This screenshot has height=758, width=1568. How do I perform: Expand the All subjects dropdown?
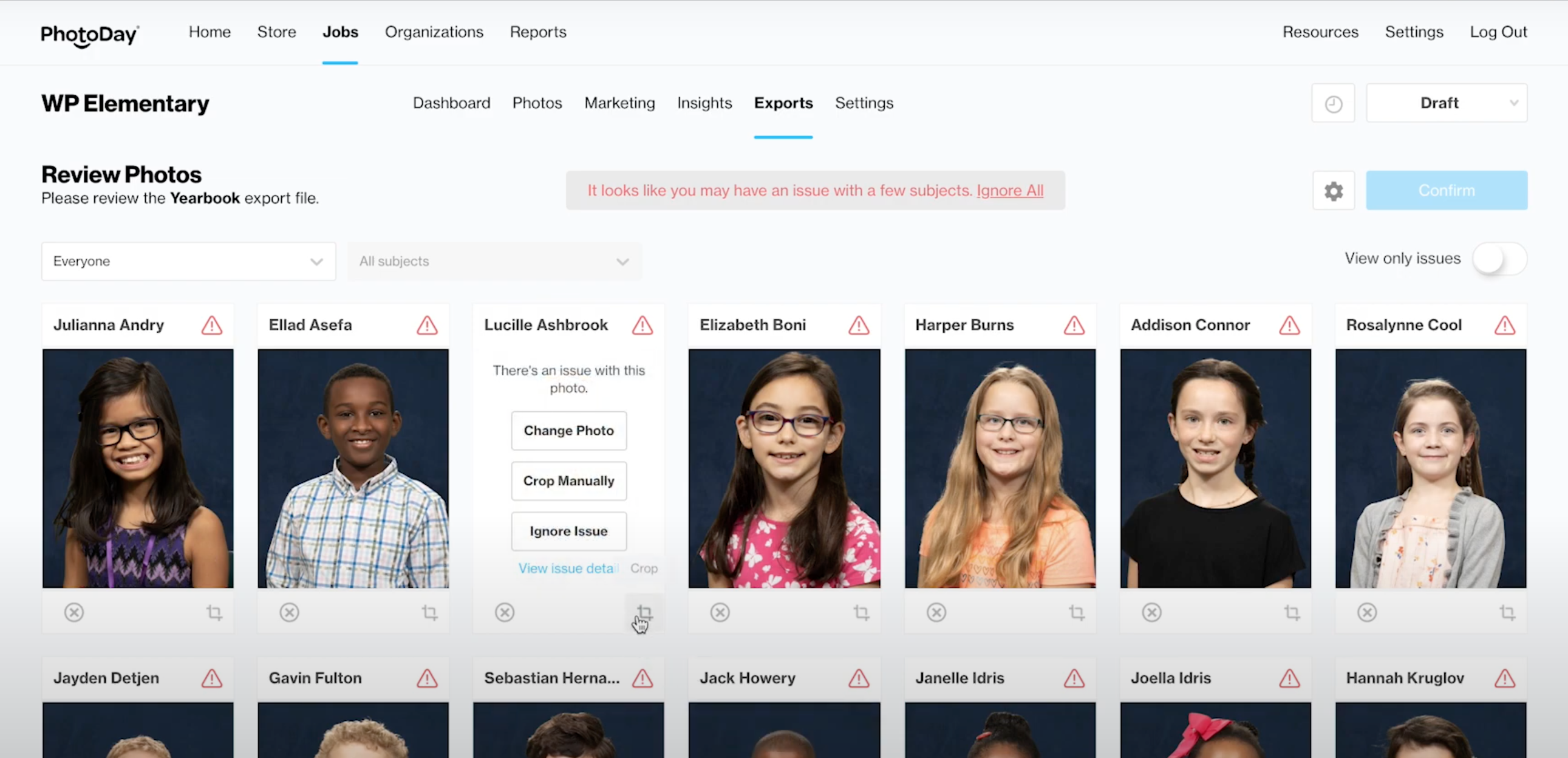[x=494, y=261]
